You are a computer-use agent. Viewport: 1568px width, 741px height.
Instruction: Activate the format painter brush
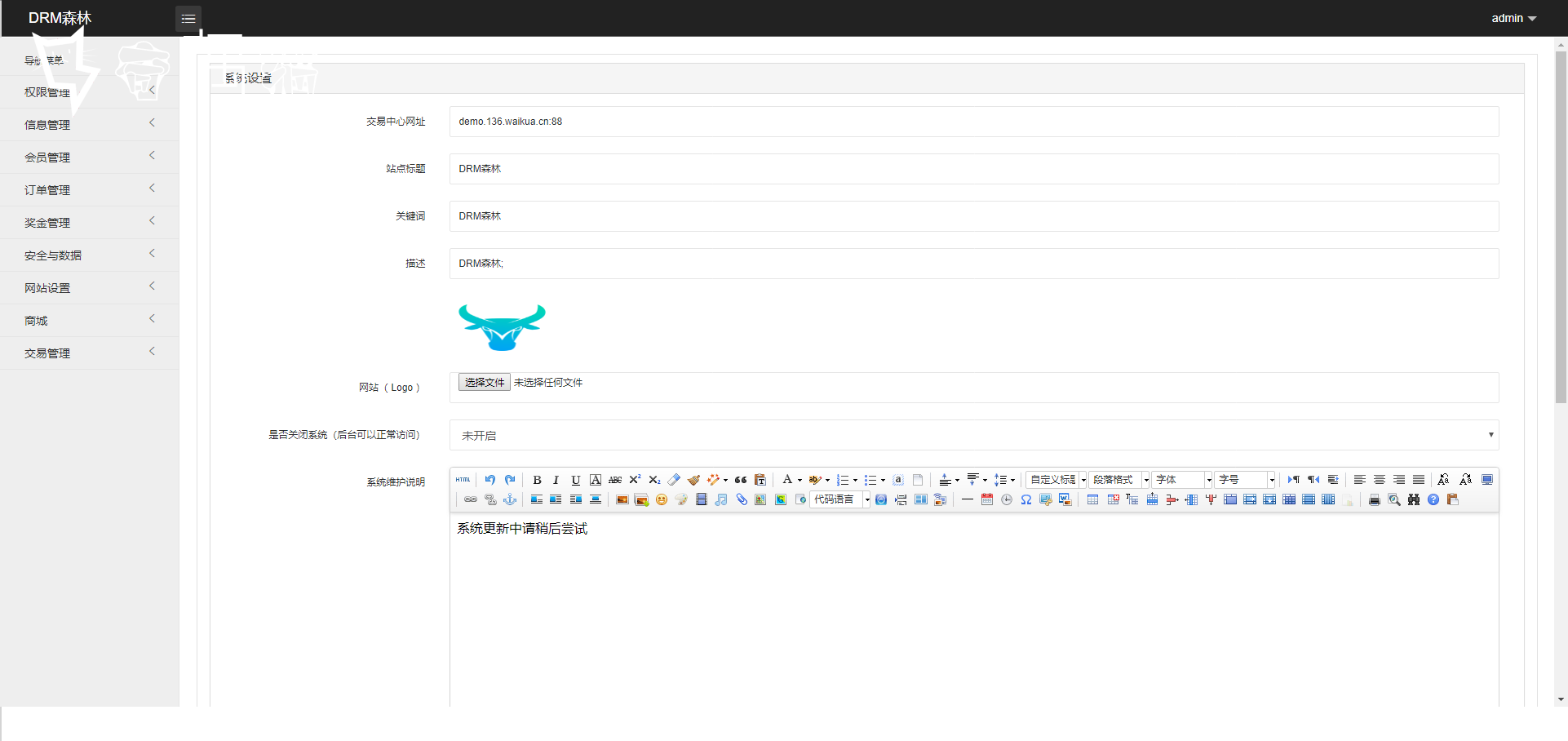(x=693, y=480)
